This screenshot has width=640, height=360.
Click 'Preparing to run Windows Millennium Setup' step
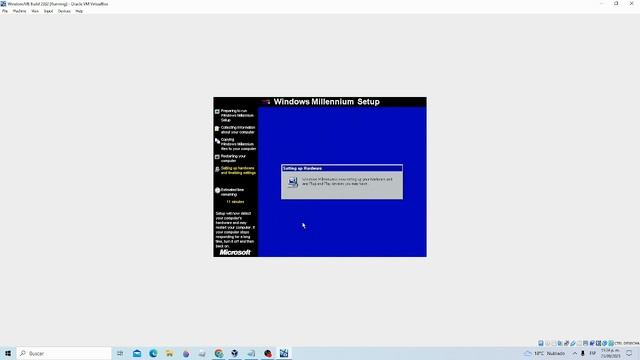point(237,116)
